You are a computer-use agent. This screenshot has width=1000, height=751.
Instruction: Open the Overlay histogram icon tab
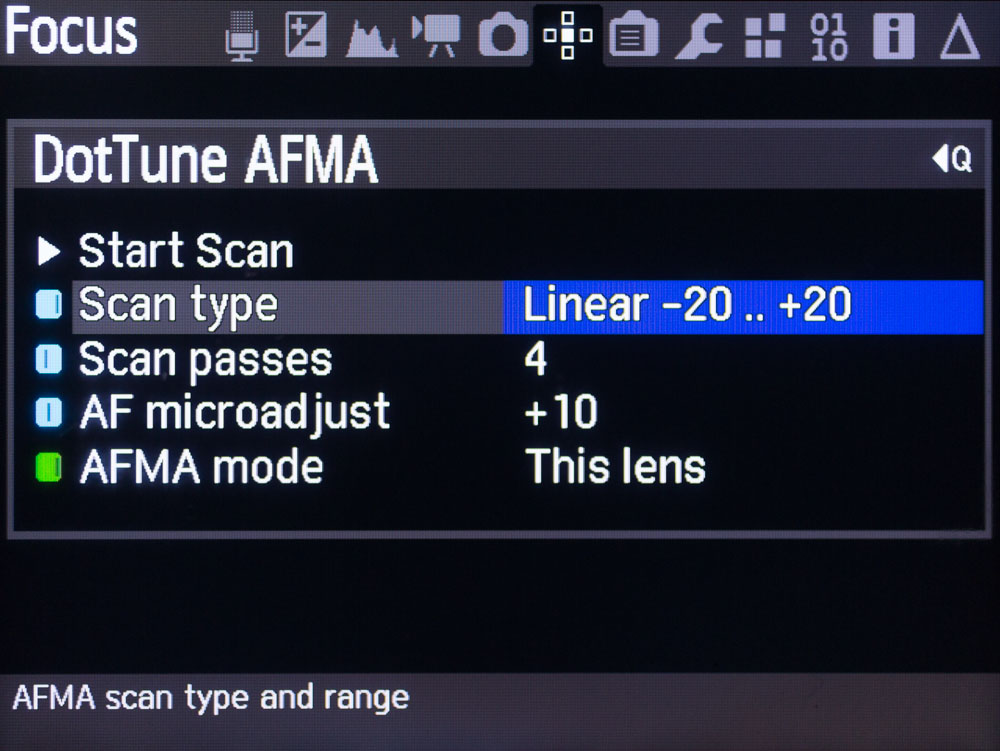(372, 38)
